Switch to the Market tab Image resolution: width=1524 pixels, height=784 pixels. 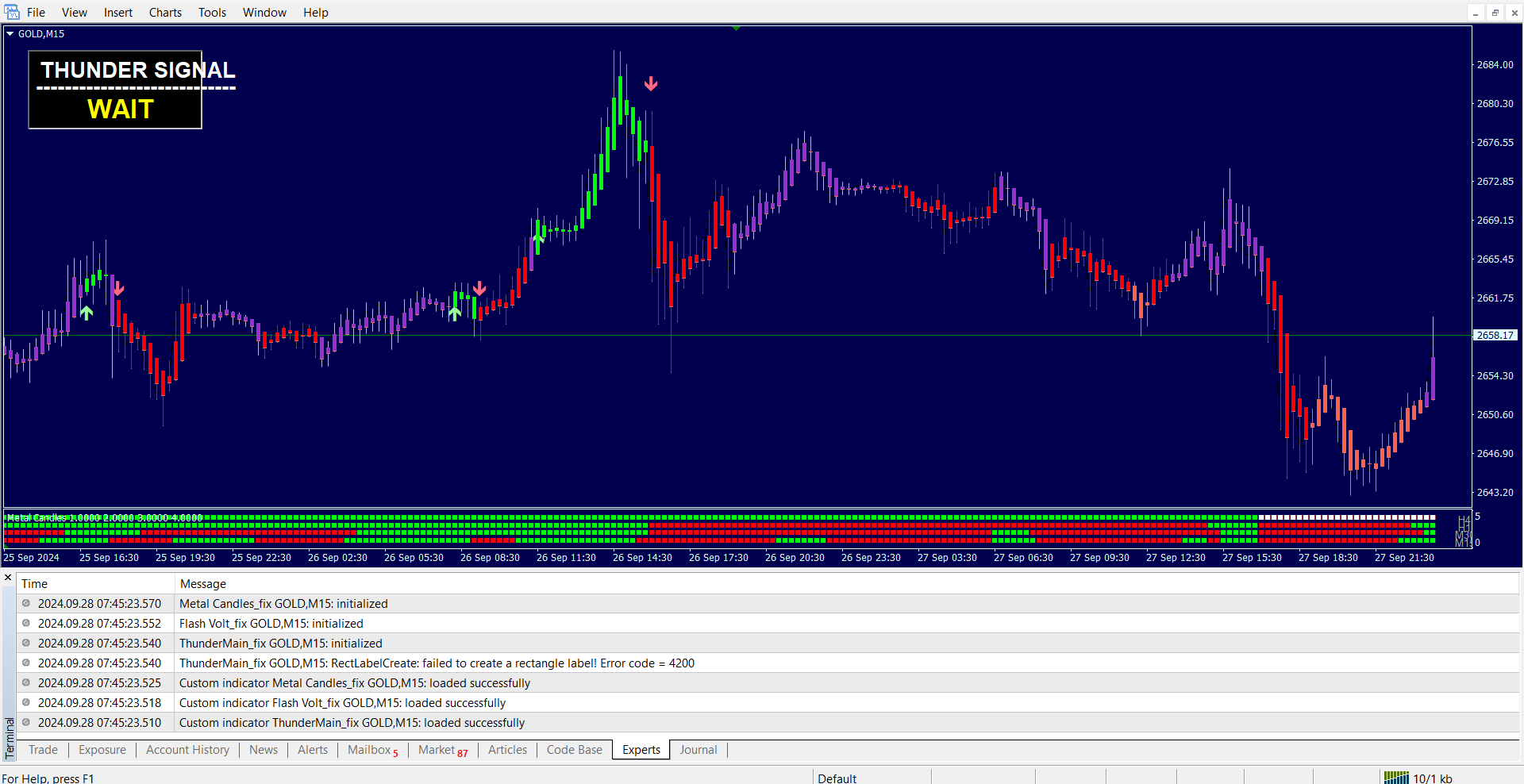pos(443,750)
